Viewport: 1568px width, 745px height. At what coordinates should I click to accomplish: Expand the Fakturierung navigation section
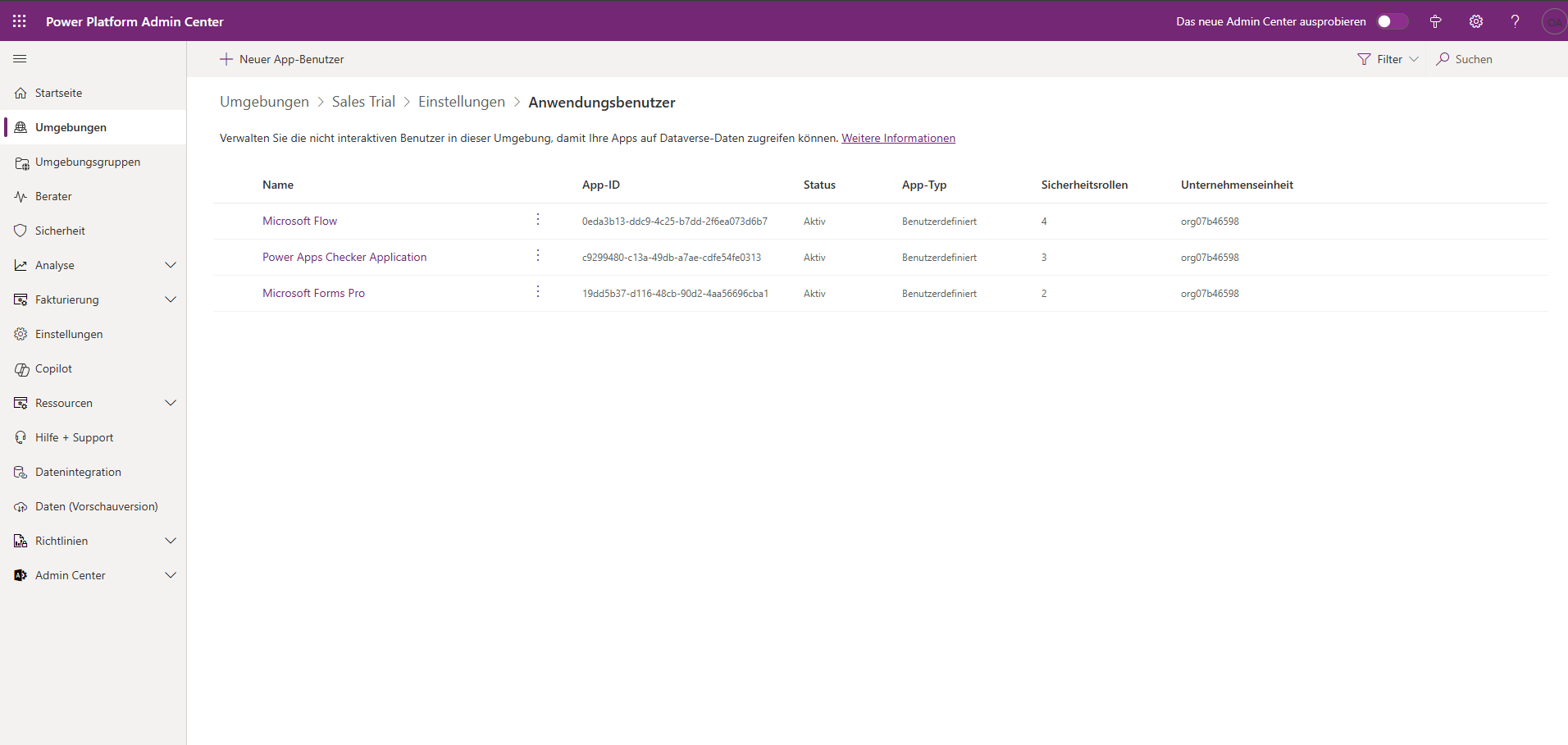coord(171,299)
